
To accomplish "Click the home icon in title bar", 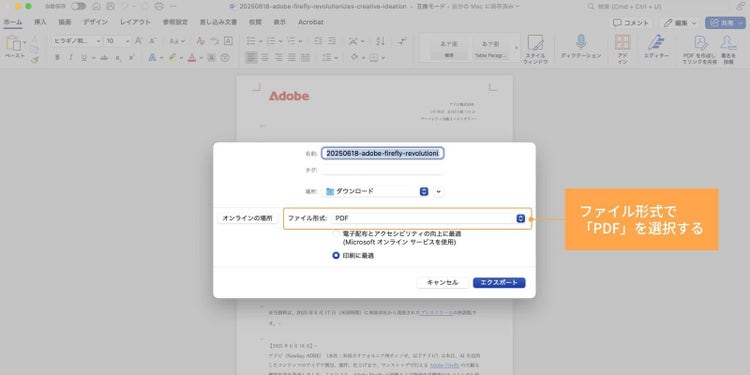I will pos(97,7).
